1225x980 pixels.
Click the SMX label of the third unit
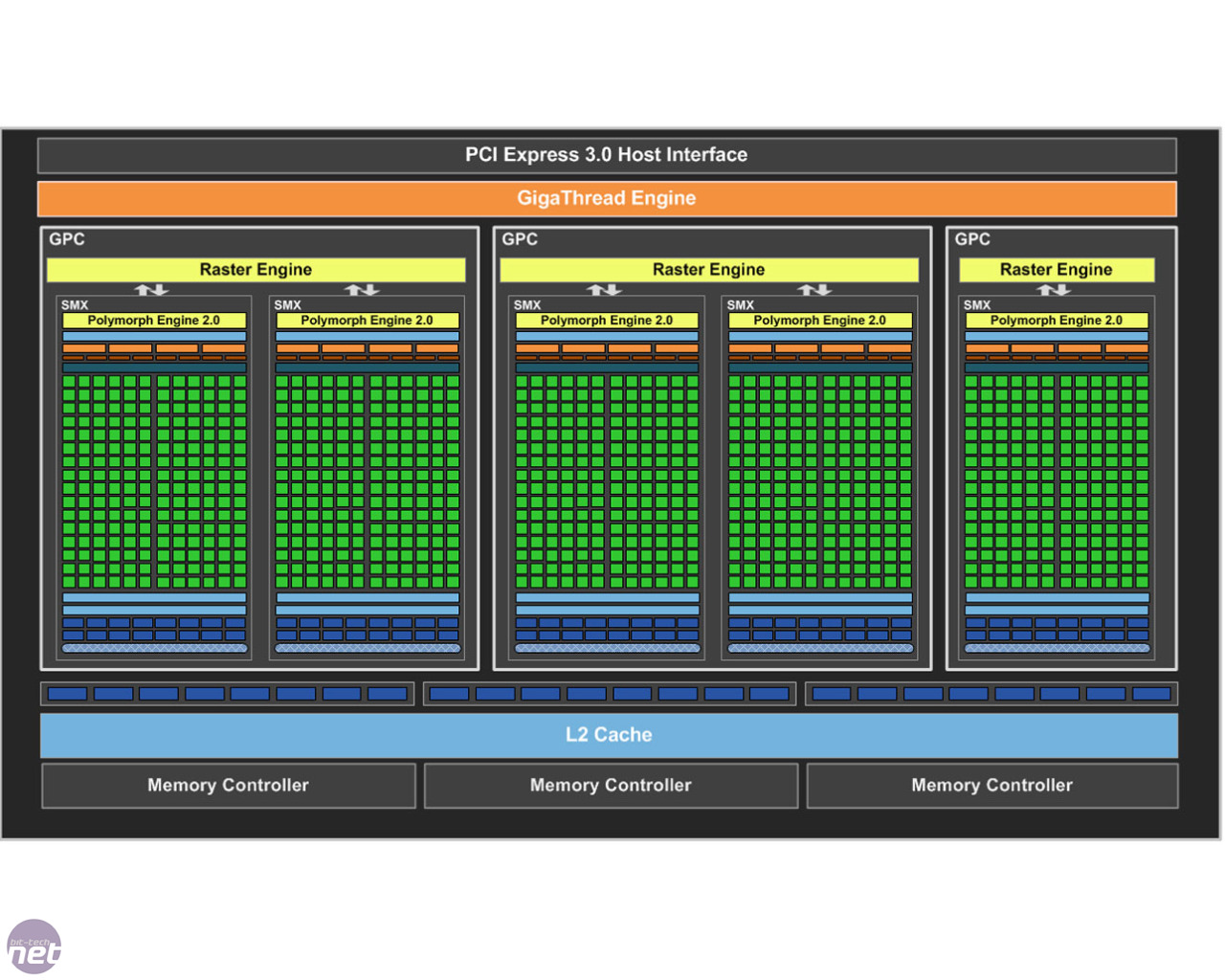[527, 305]
